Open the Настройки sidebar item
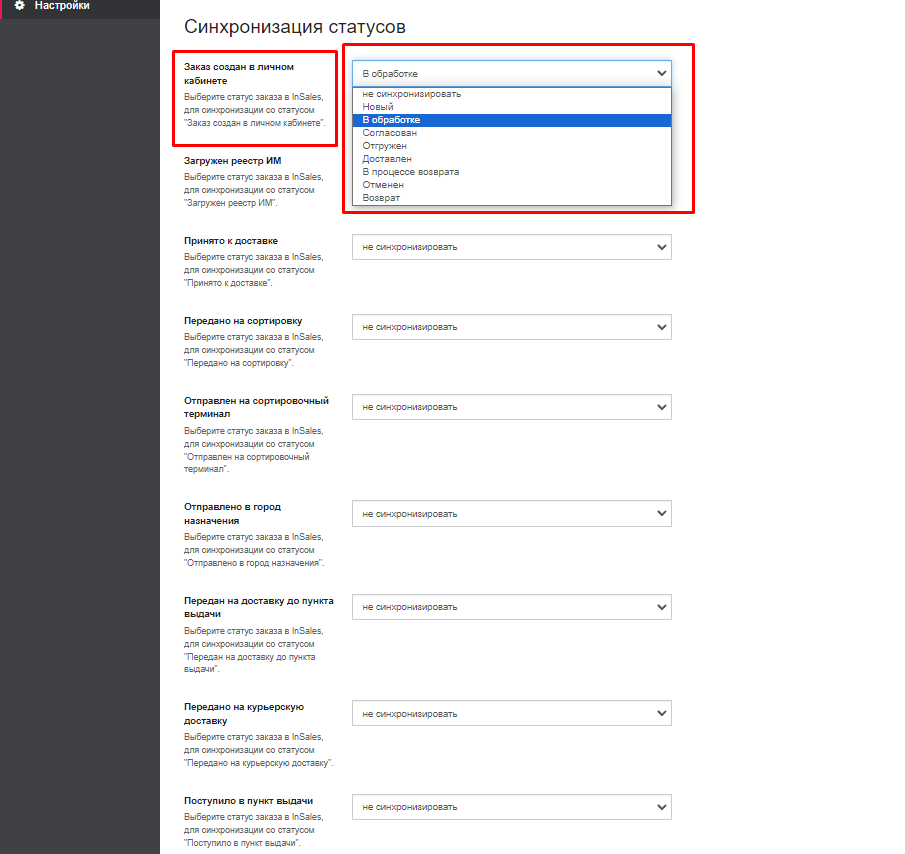Screen dimensions: 905x854 tap(80, 7)
